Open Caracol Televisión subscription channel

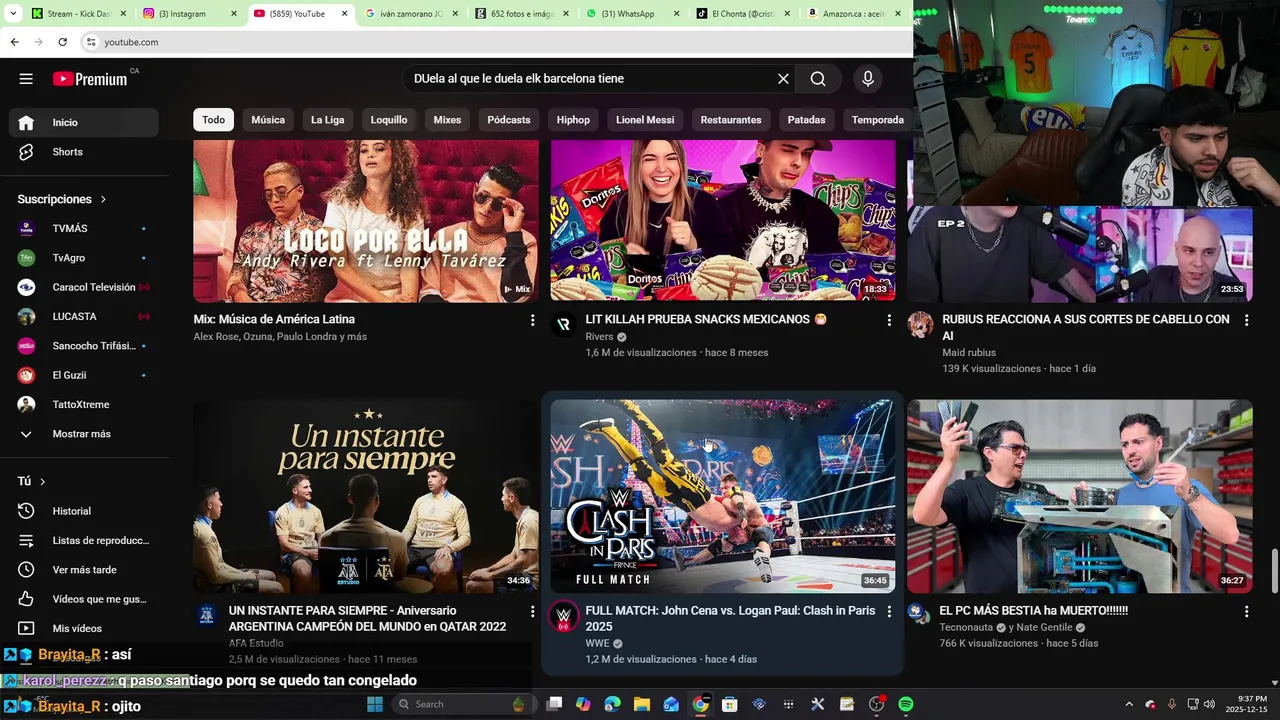(x=84, y=287)
